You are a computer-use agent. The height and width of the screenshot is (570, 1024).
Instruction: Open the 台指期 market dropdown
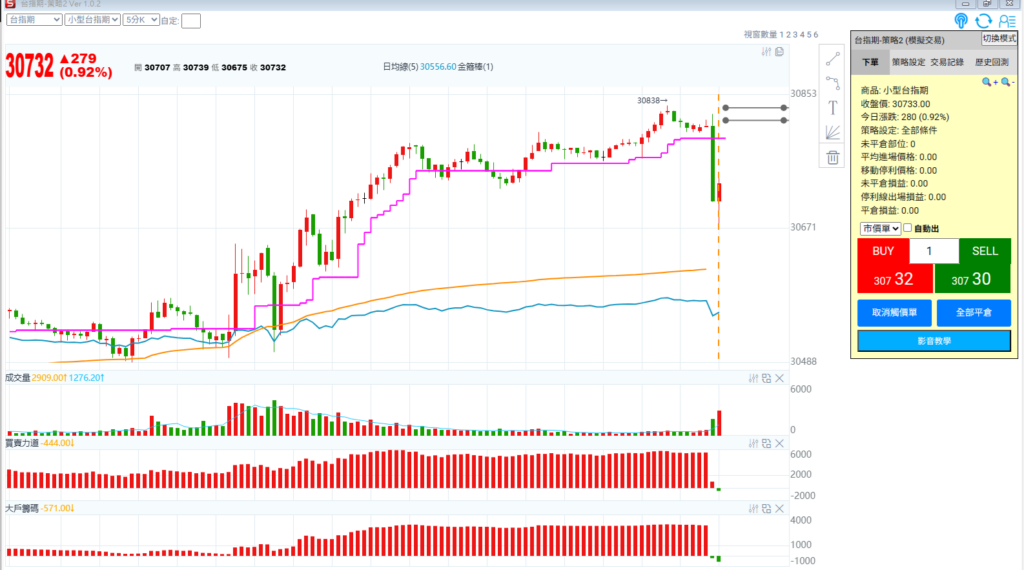tap(33, 19)
